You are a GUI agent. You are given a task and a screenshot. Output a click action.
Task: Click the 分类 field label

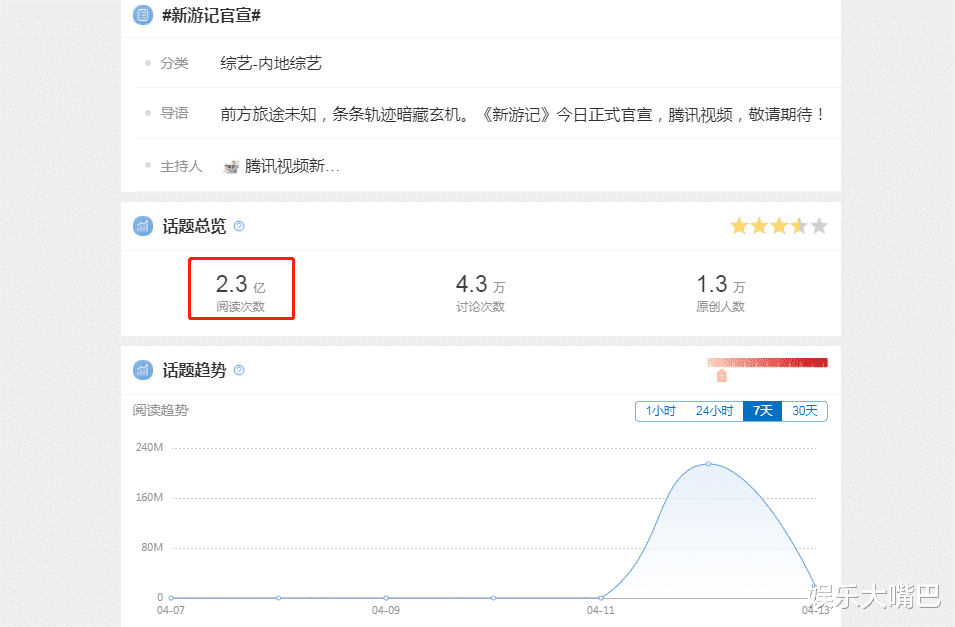coord(174,63)
